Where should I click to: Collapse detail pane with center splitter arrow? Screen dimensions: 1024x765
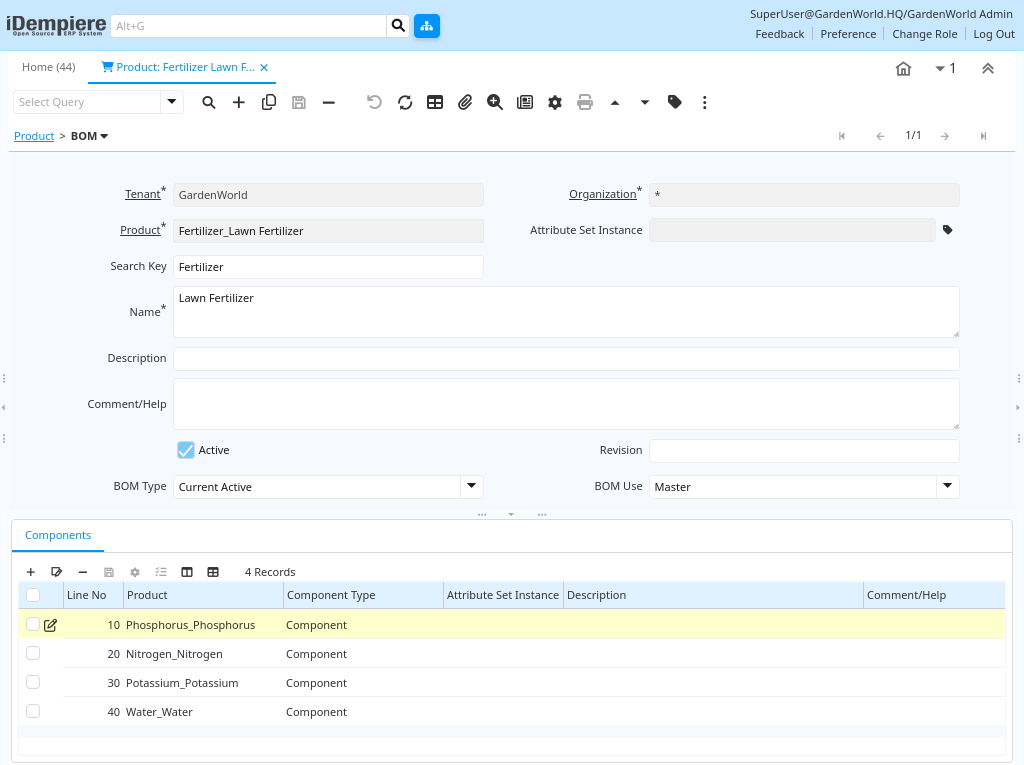(511, 515)
